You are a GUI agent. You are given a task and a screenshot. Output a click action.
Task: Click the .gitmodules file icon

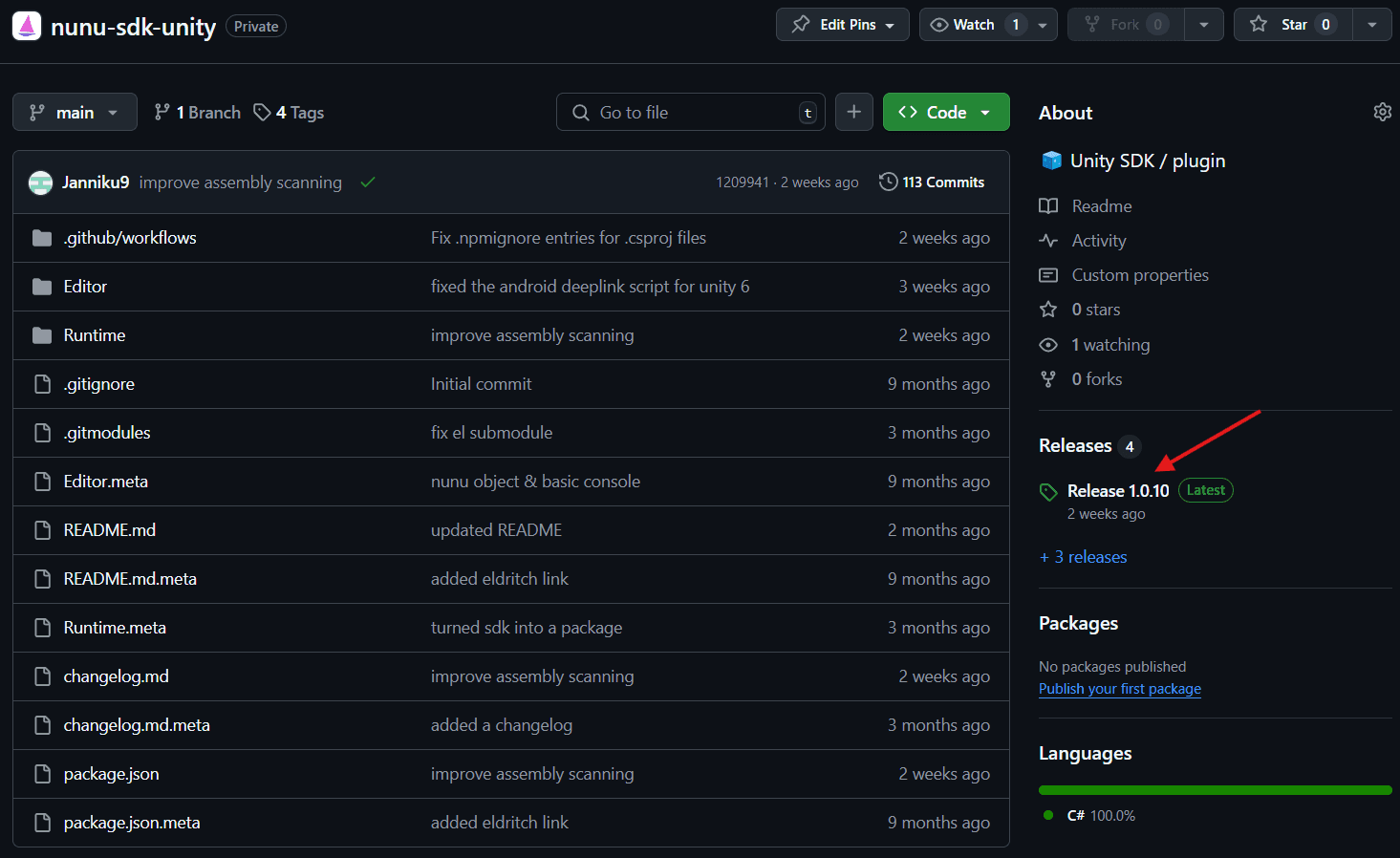(x=42, y=433)
